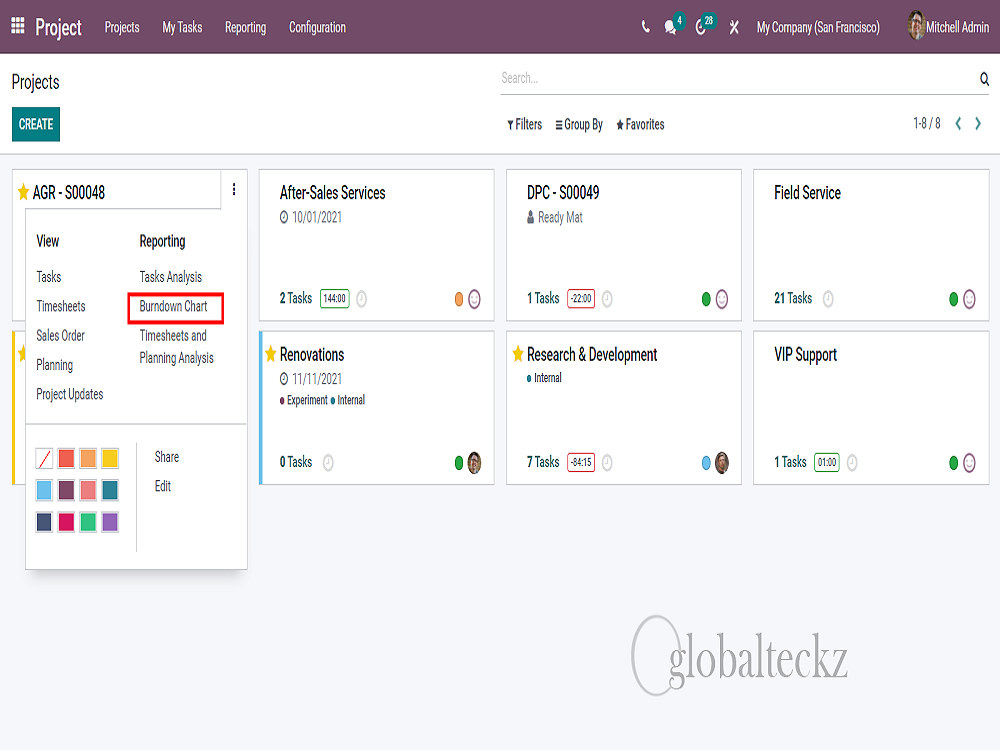The width and height of the screenshot is (1000, 750).
Task: Open the apps grid menu icon
Action: (x=18, y=26)
